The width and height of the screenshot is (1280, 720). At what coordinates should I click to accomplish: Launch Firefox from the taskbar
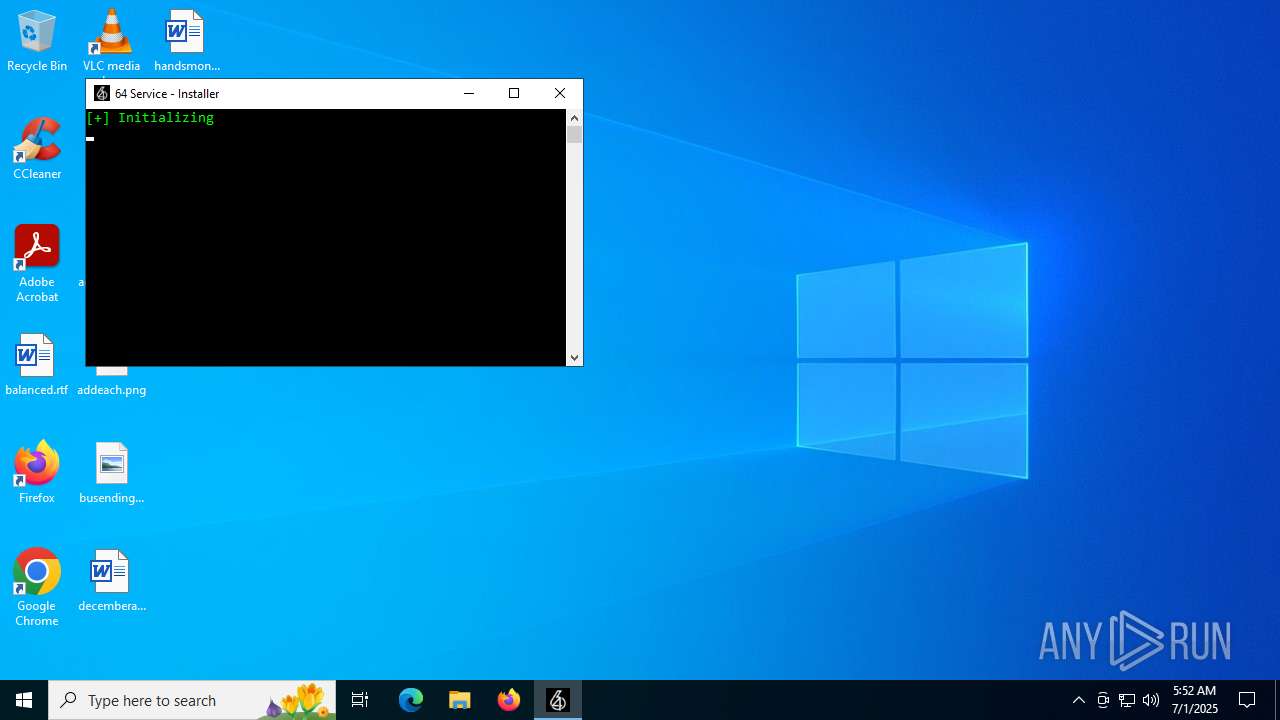(509, 700)
